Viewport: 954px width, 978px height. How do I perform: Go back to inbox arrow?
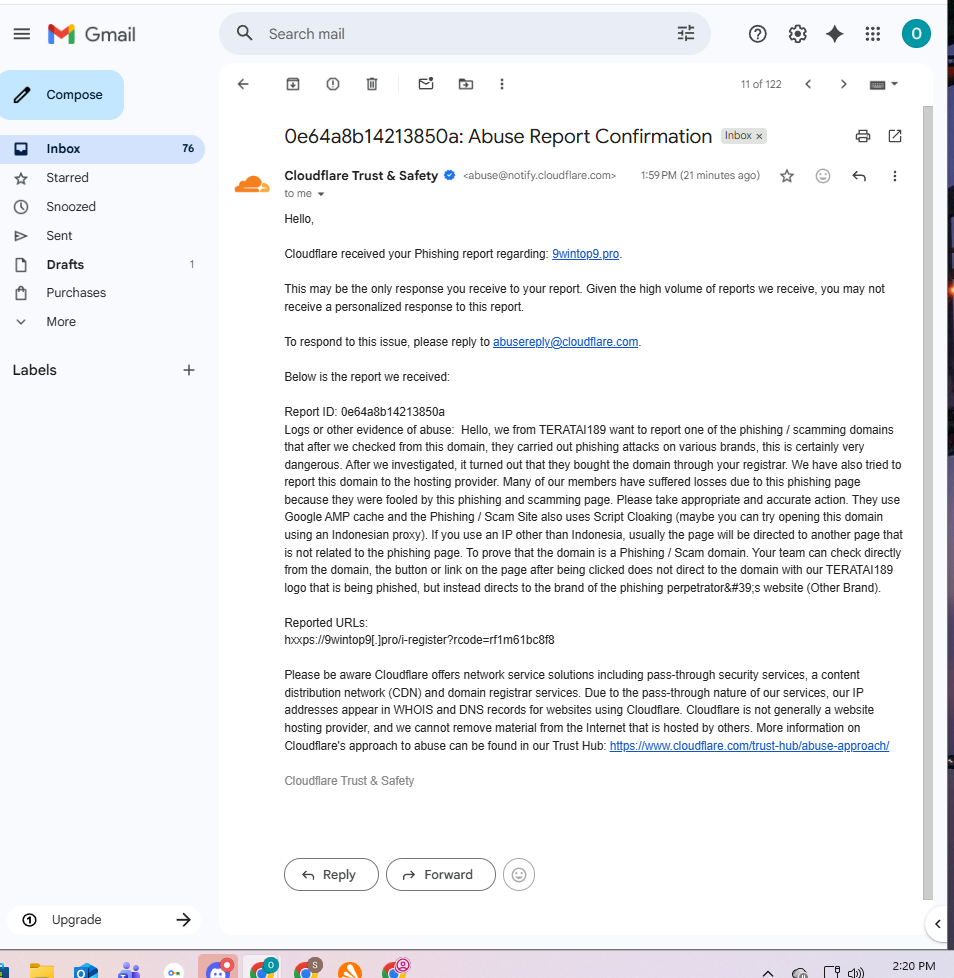pyautogui.click(x=243, y=84)
